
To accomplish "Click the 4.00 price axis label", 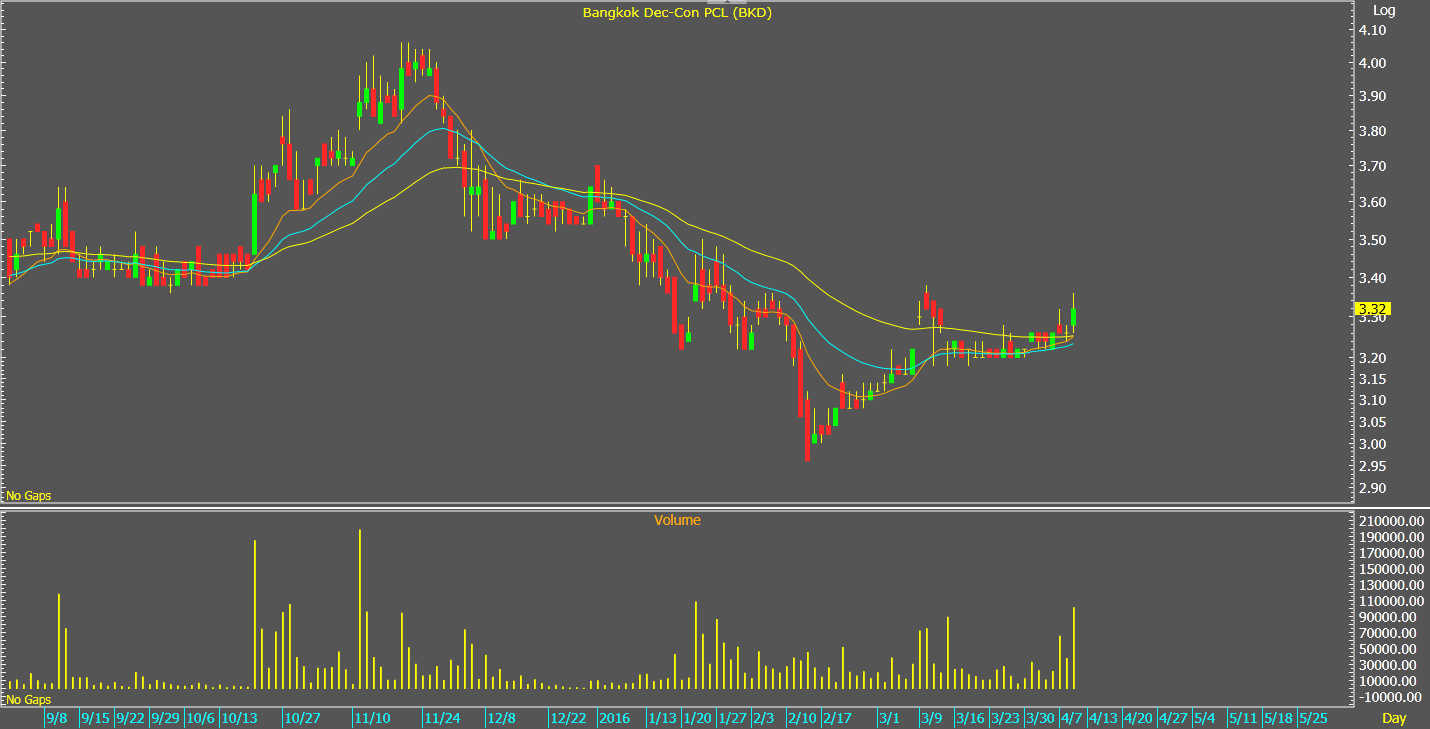I will (1373, 63).
